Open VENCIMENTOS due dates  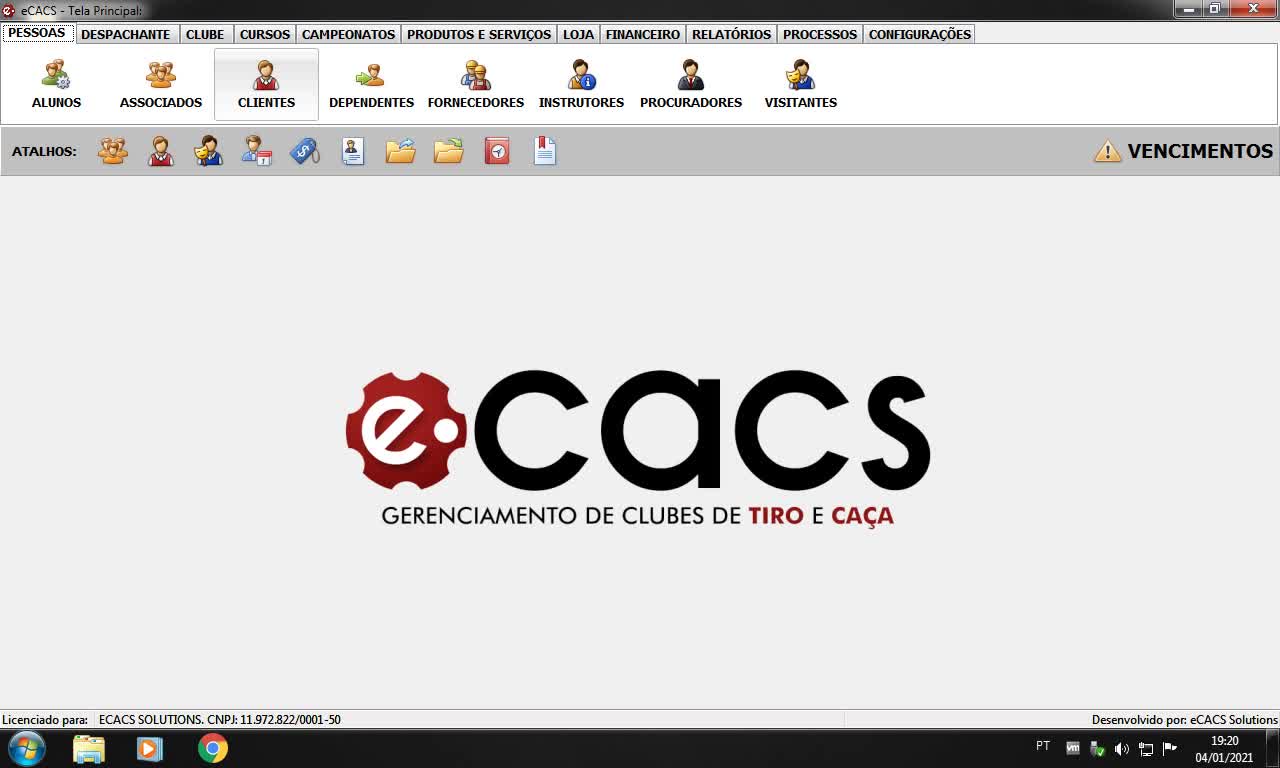point(1200,151)
